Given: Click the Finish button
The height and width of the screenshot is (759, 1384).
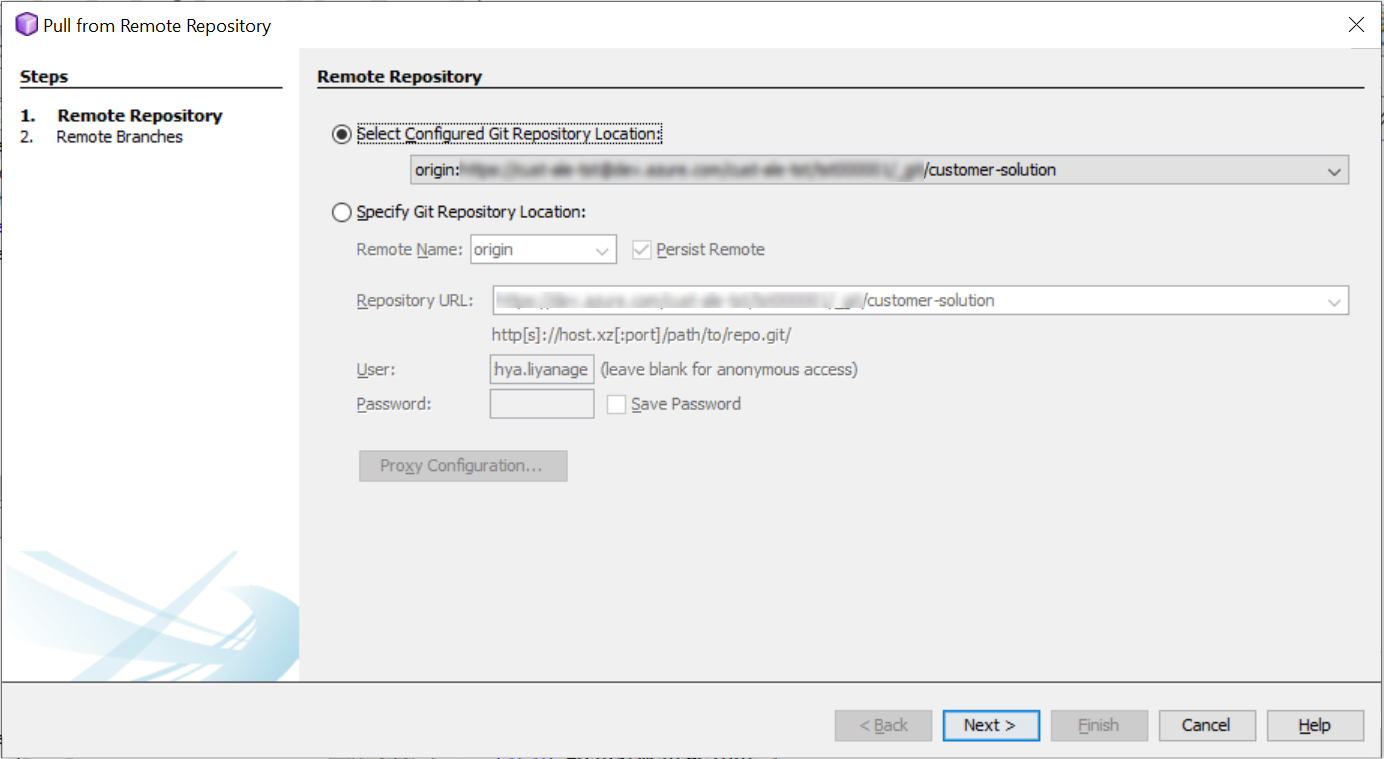Looking at the screenshot, I should point(1097,725).
